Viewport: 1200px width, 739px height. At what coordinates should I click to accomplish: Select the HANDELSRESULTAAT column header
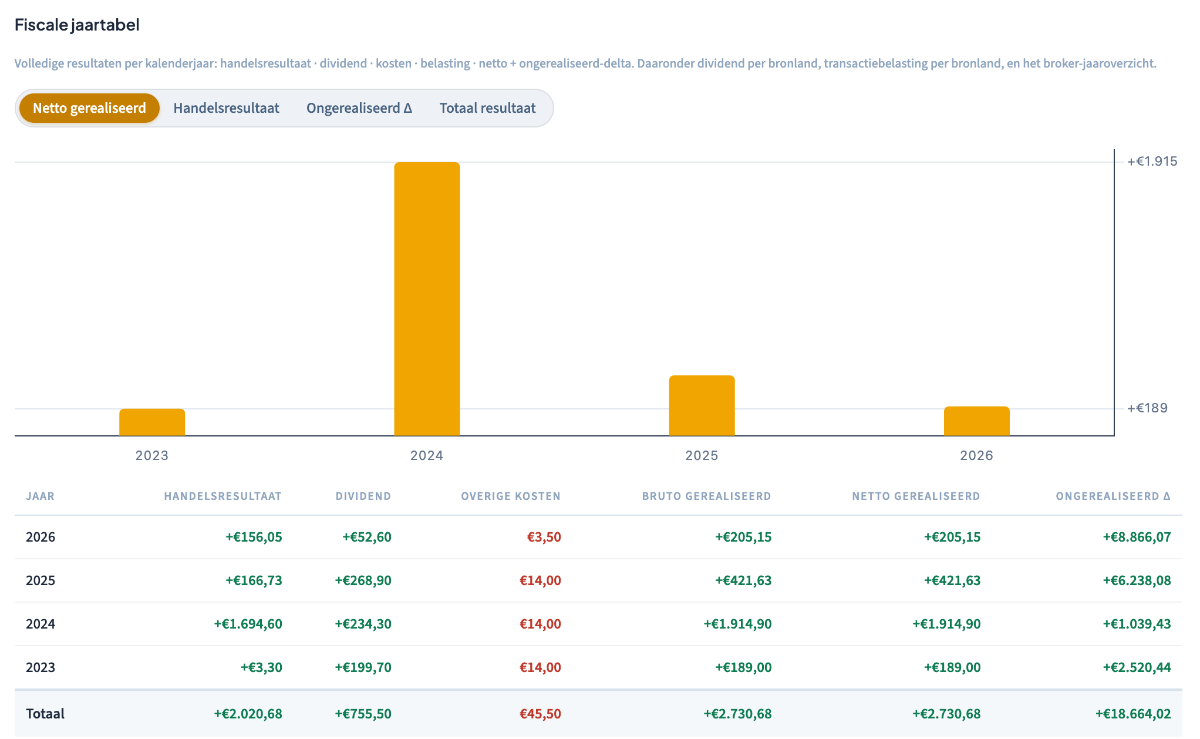click(223, 496)
